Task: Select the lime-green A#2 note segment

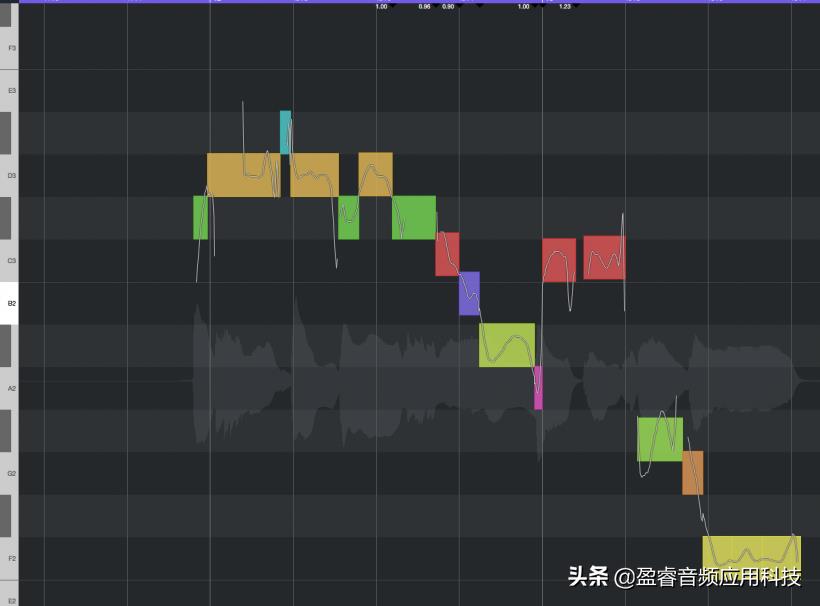Action: click(507, 345)
